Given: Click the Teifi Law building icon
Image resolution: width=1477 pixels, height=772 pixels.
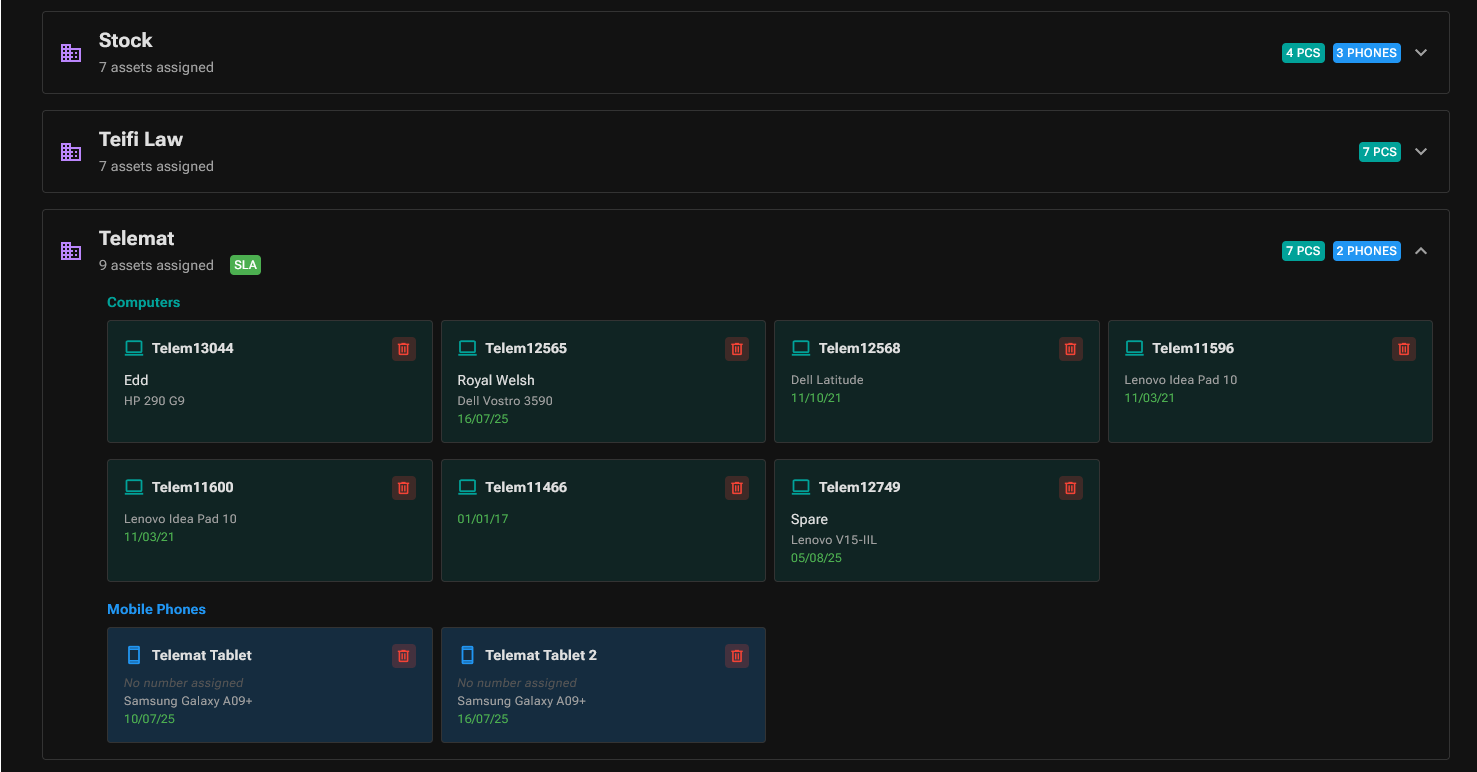Looking at the screenshot, I should point(71,152).
